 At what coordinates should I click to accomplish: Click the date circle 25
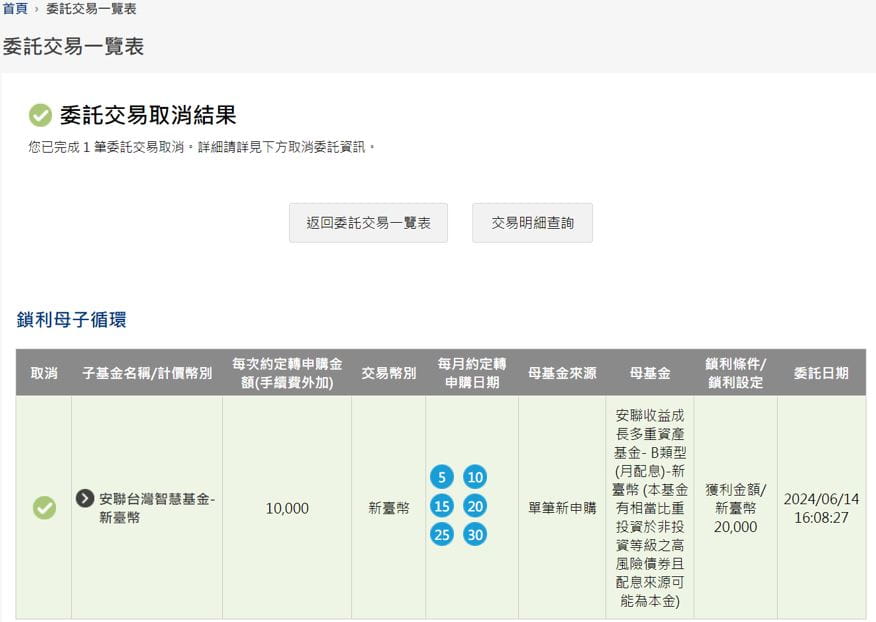point(442,535)
